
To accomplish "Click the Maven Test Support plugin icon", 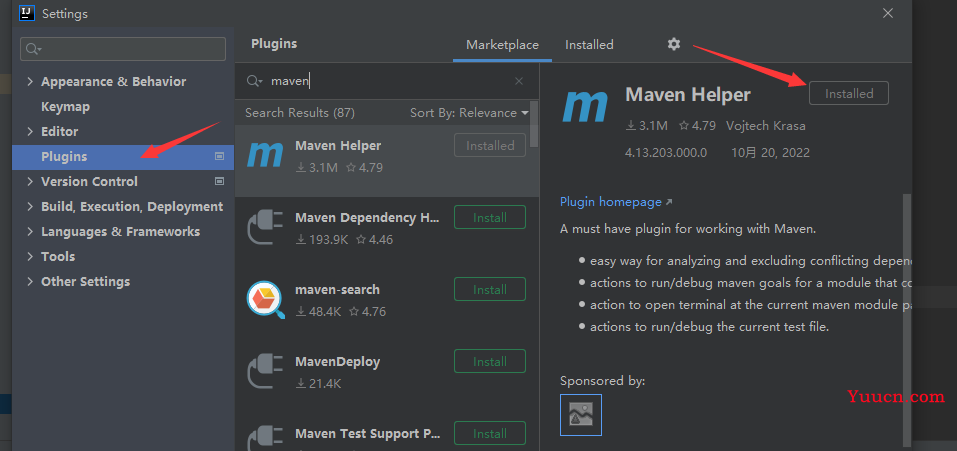I will tap(265, 439).
